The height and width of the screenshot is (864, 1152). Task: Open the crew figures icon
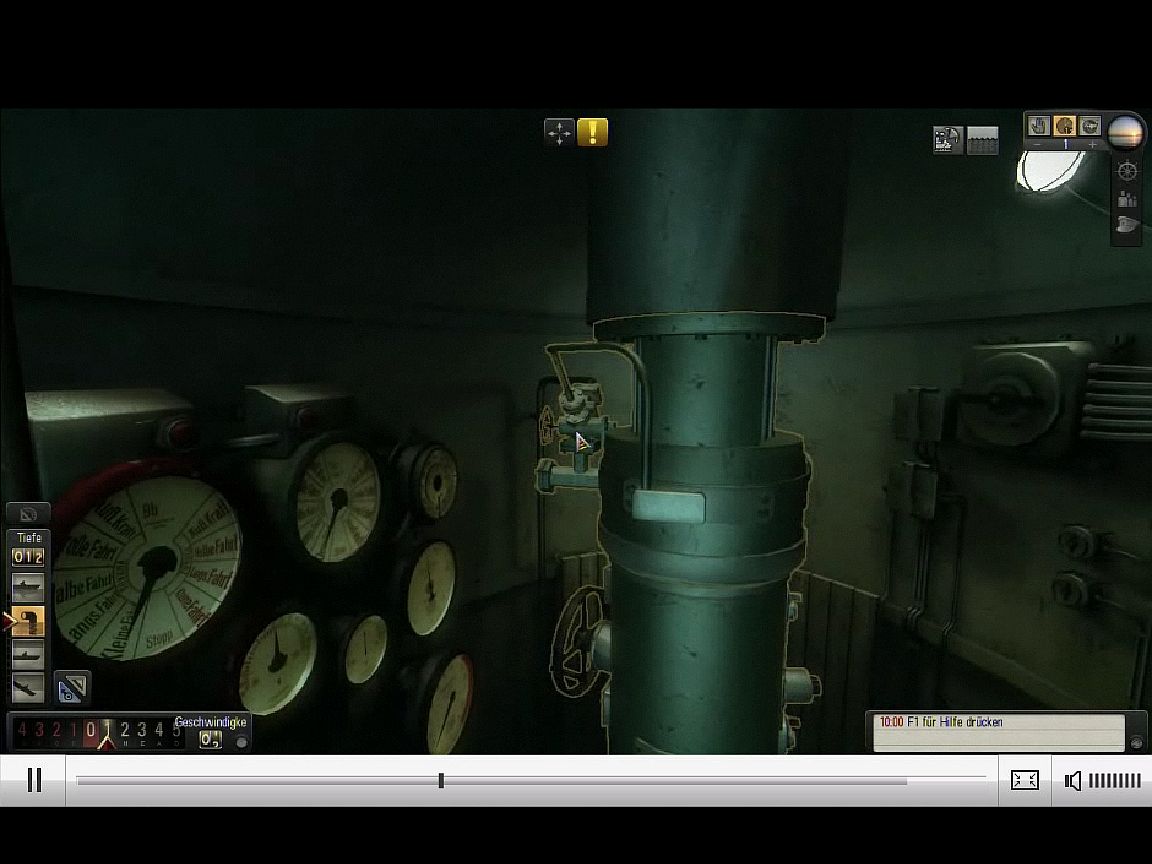pyautogui.click(x=1127, y=198)
